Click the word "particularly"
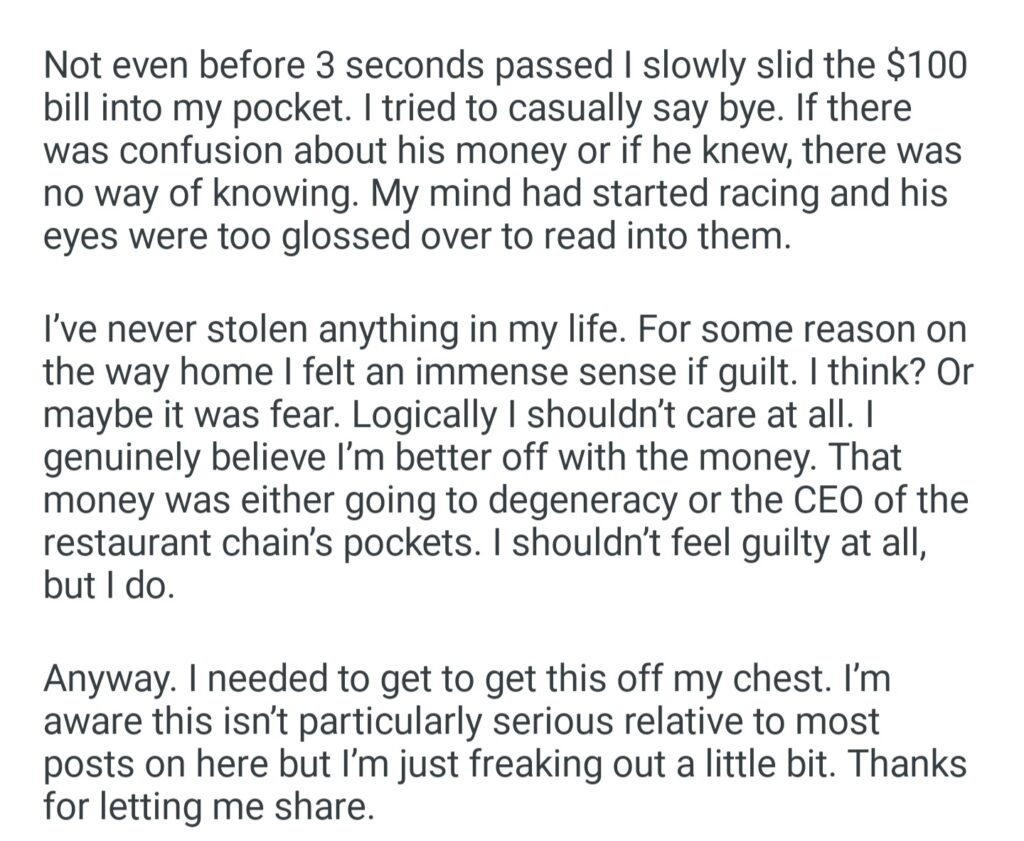Image resolution: width=1024 pixels, height=841 pixels. click(419, 722)
